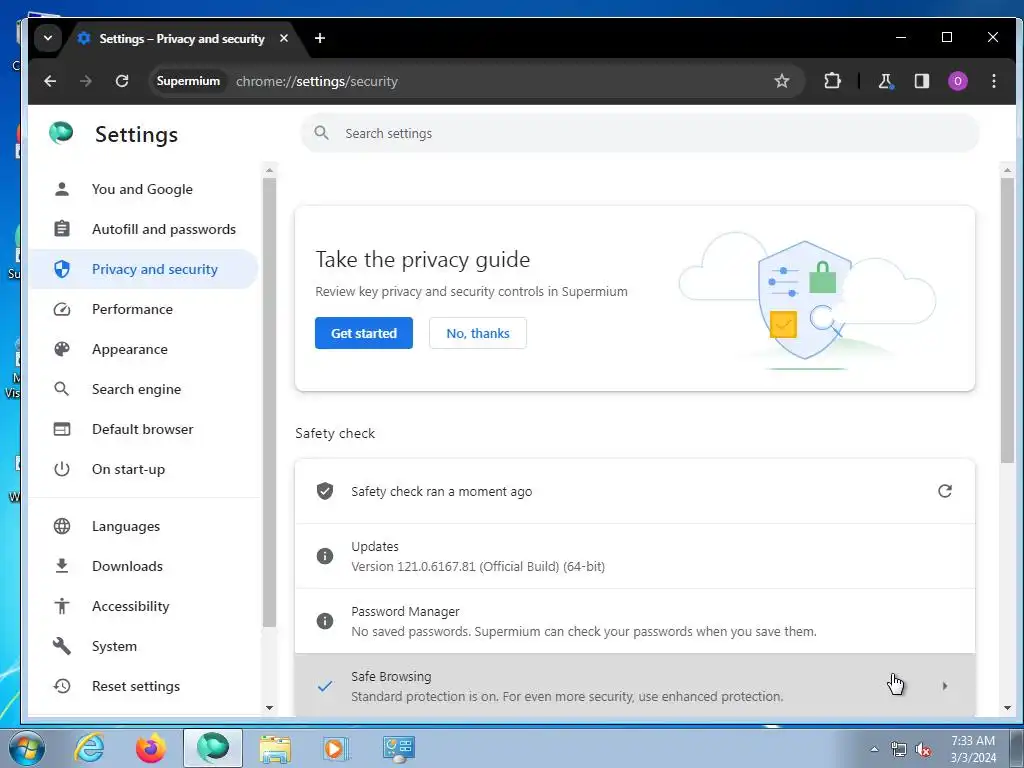
Task: Open a new tab with plus button
Action: click(320, 38)
